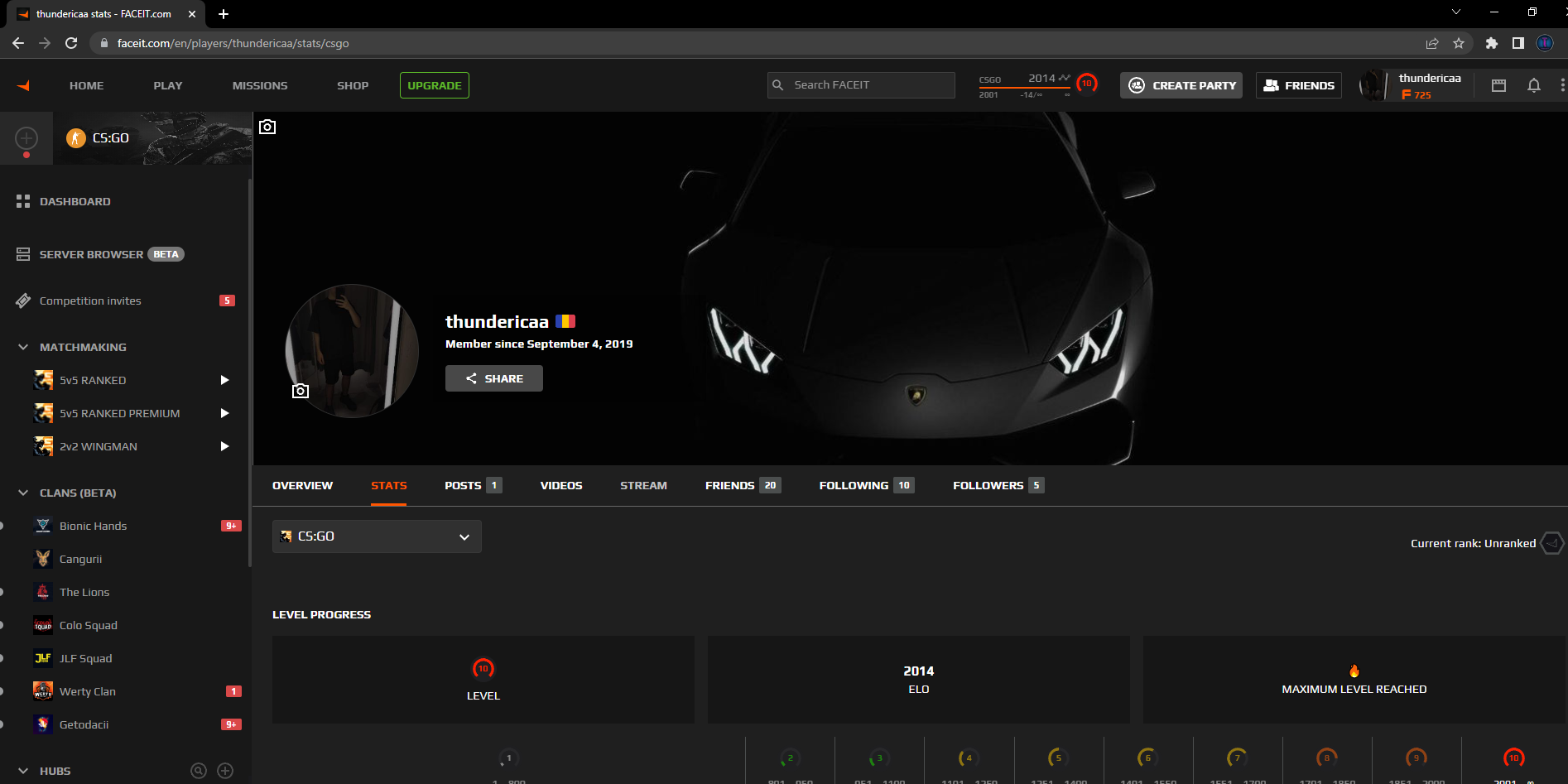
Task: Click the level 10 badge in header
Action: click(x=1087, y=84)
